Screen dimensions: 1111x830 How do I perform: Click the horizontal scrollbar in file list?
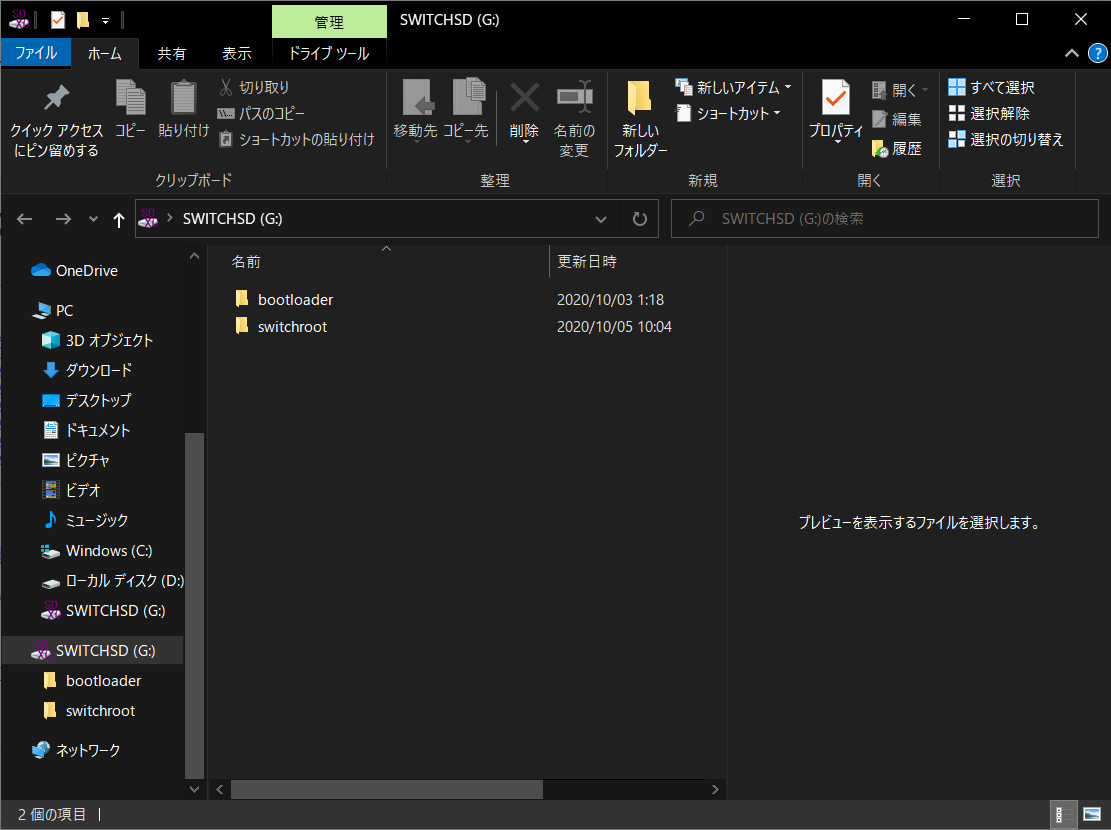(x=386, y=789)
